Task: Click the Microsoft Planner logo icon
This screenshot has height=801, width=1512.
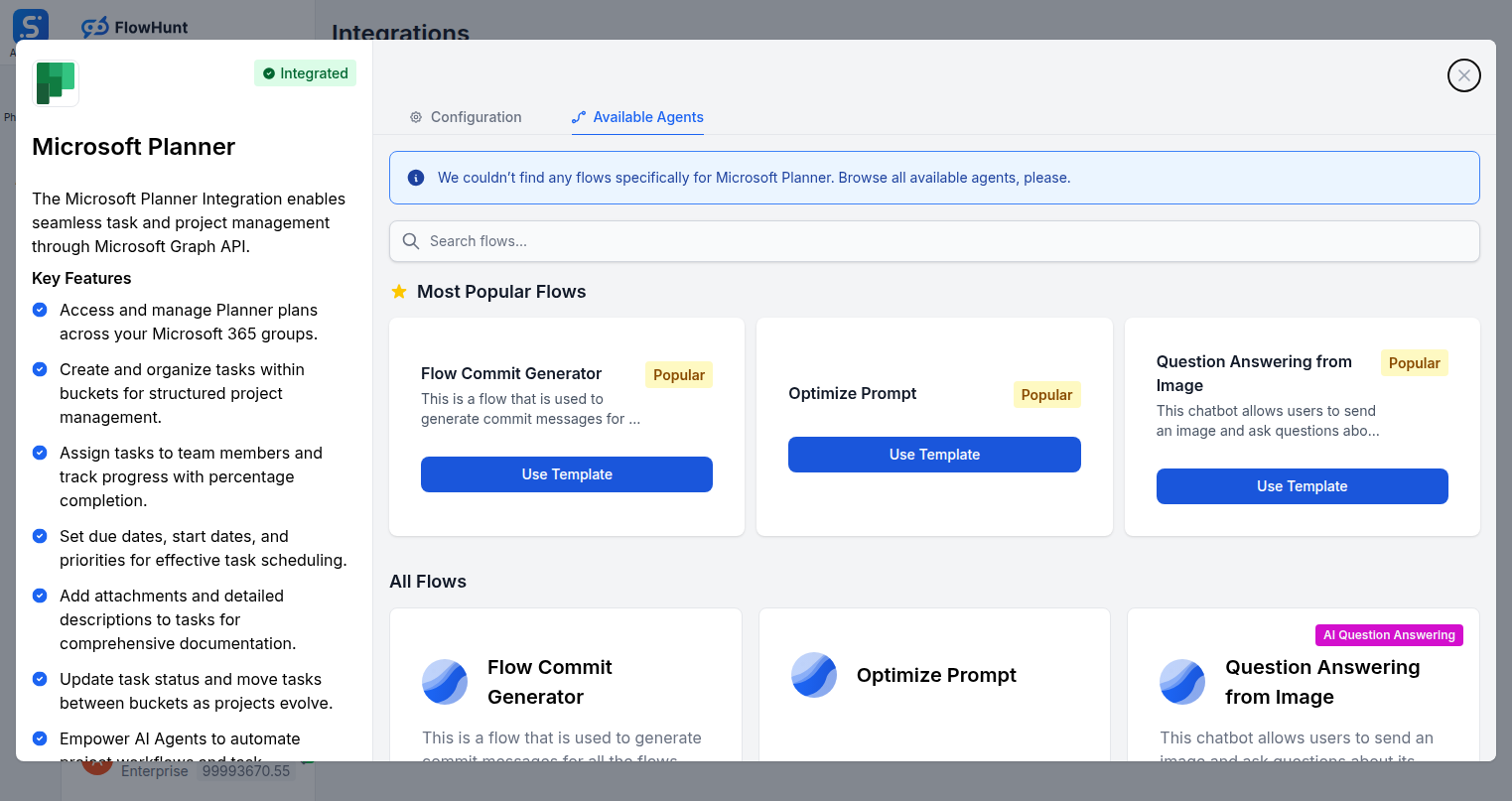Action: (56, 82)
